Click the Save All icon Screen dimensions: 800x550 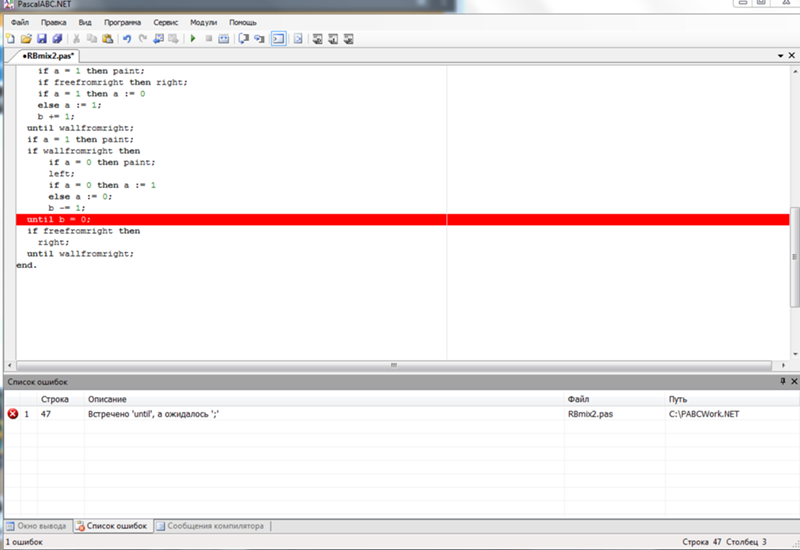pyautogui.click(x=57, y=39)
